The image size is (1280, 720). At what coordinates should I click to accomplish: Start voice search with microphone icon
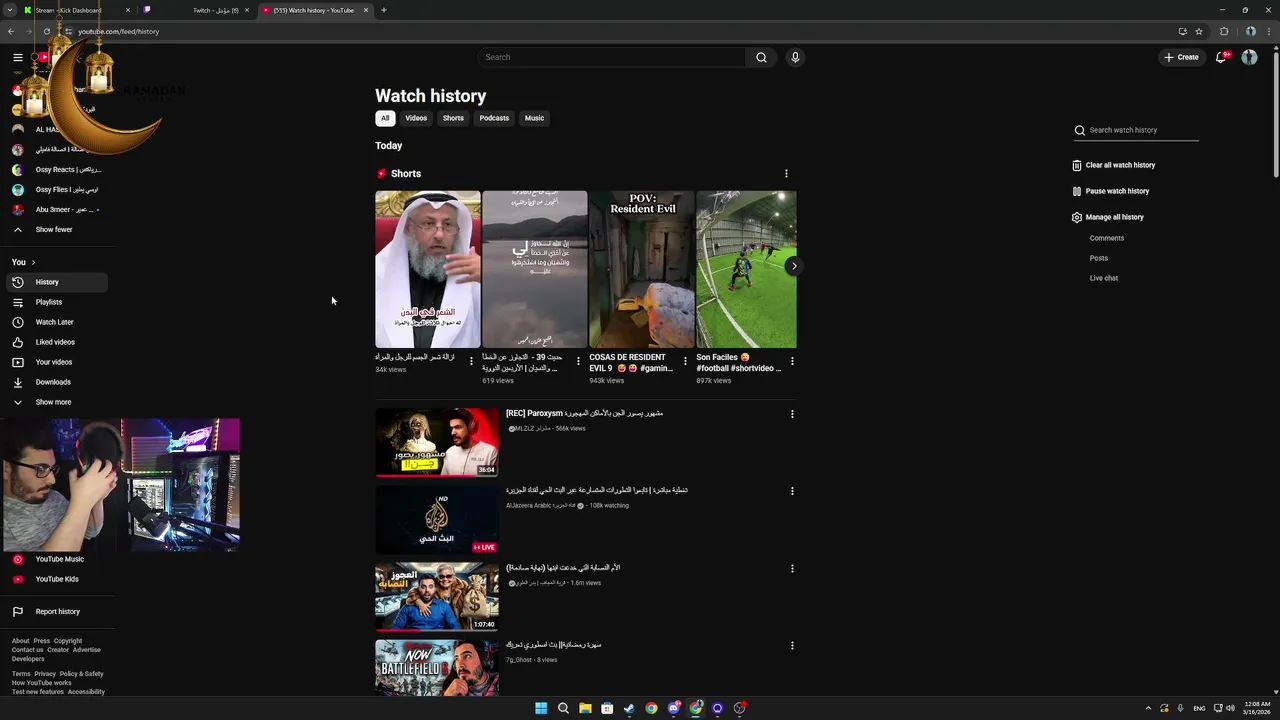coord(795,57)
